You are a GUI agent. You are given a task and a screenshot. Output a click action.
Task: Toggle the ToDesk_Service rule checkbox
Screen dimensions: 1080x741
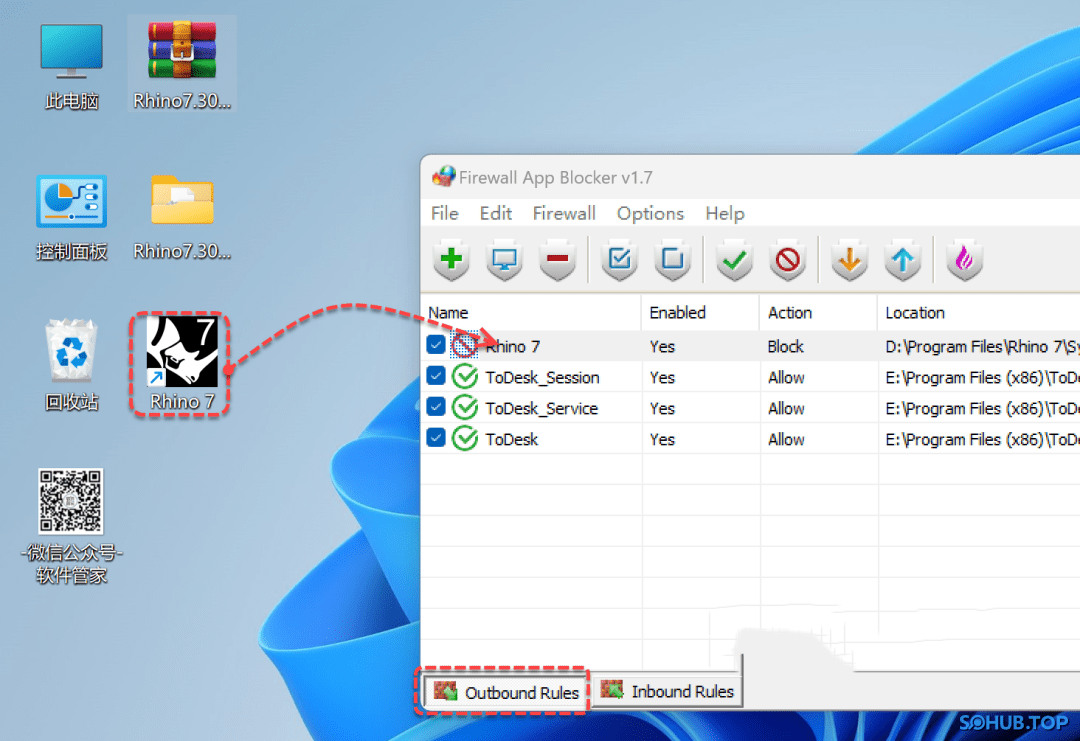(x=436, y=408)
